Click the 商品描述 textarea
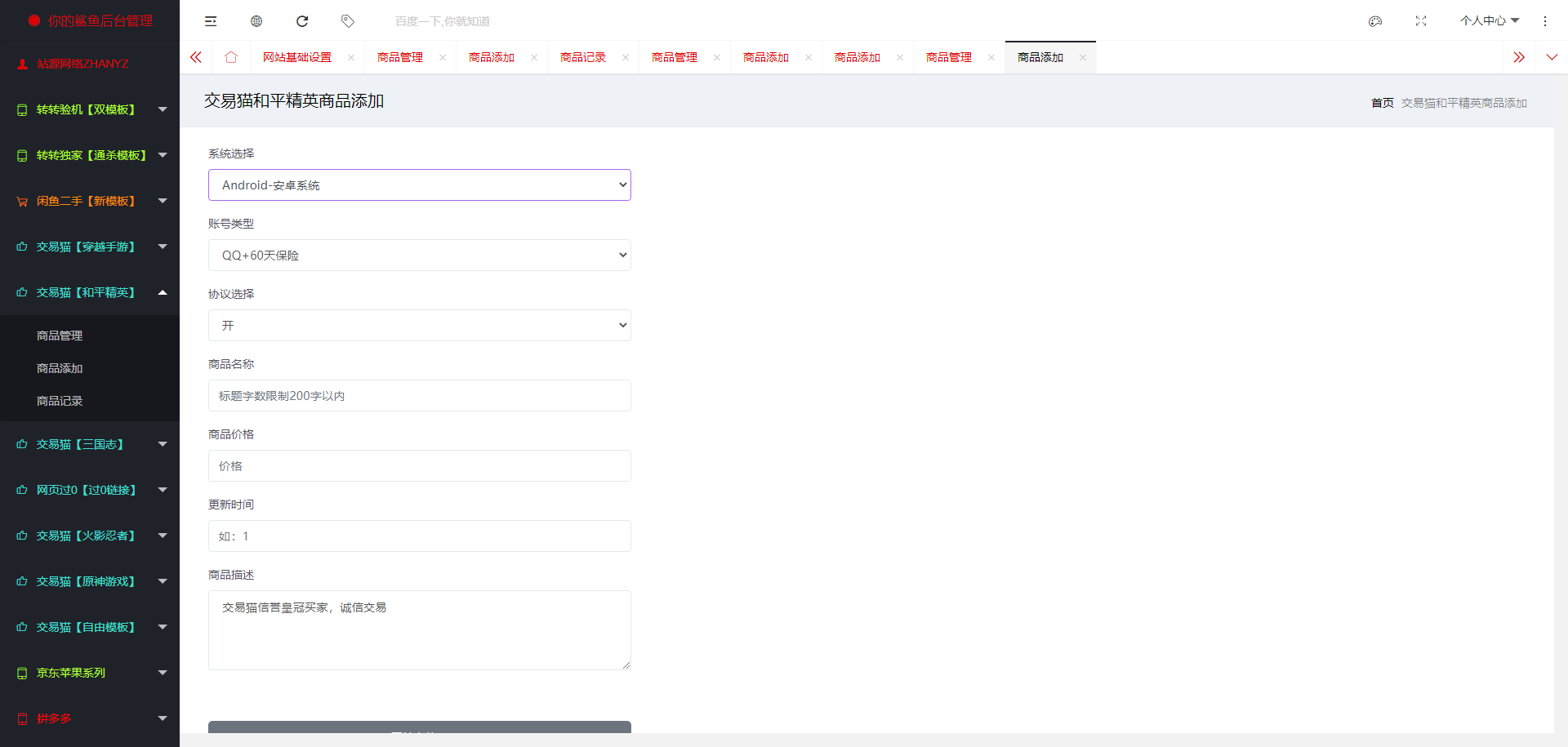1568x747 pixels. click(x=420, y=630)
